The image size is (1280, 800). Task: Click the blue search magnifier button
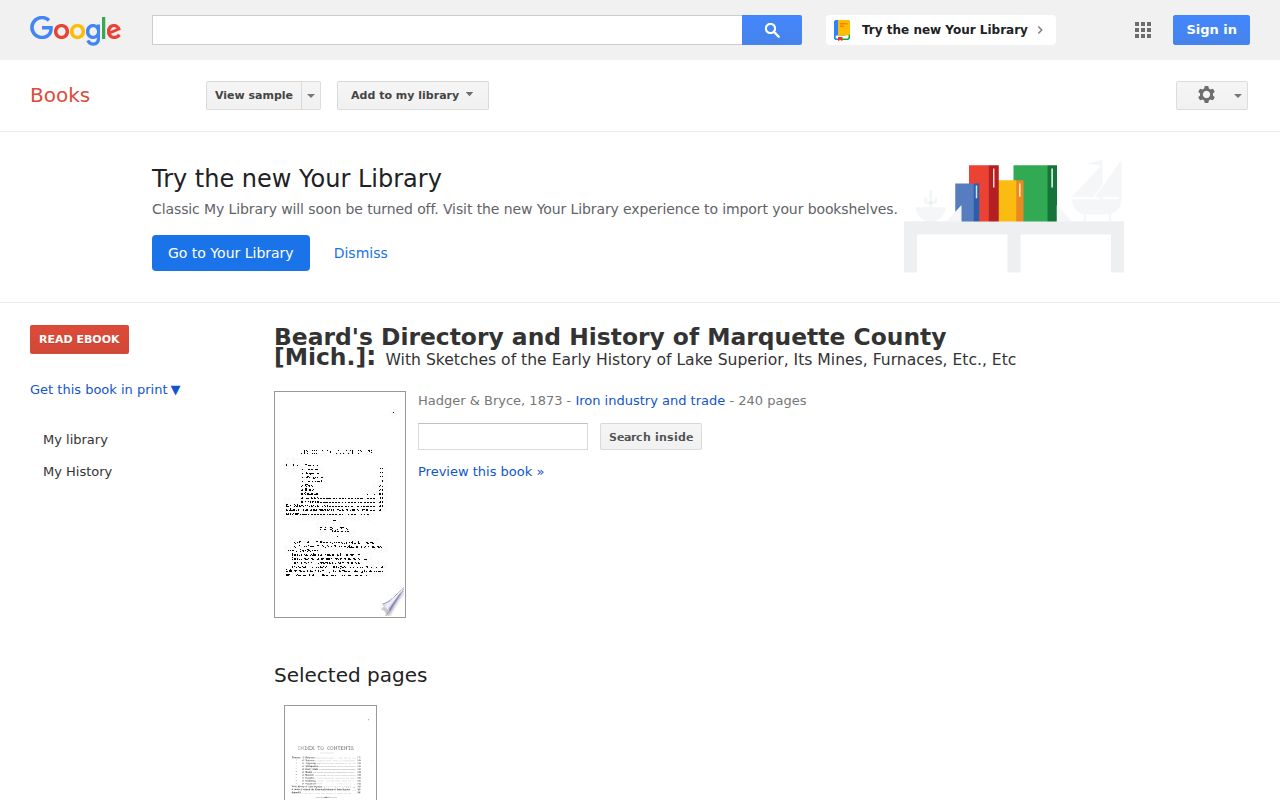[772, 30]
